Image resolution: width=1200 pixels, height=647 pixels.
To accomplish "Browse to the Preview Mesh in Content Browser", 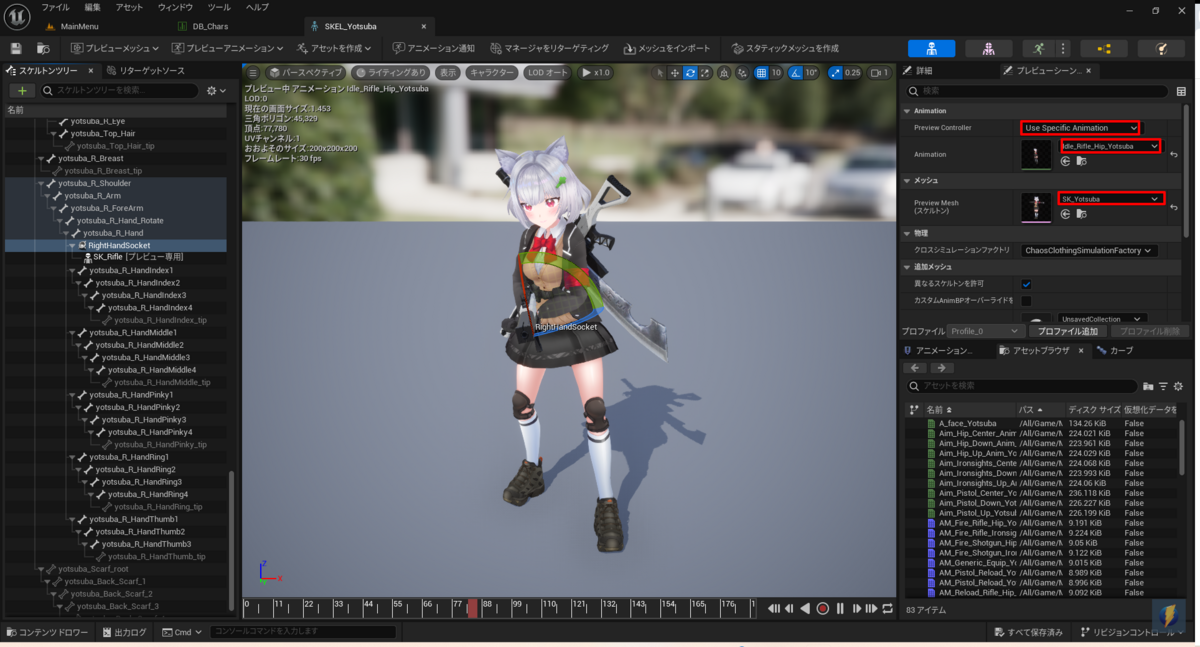I will pos(1081,213).
